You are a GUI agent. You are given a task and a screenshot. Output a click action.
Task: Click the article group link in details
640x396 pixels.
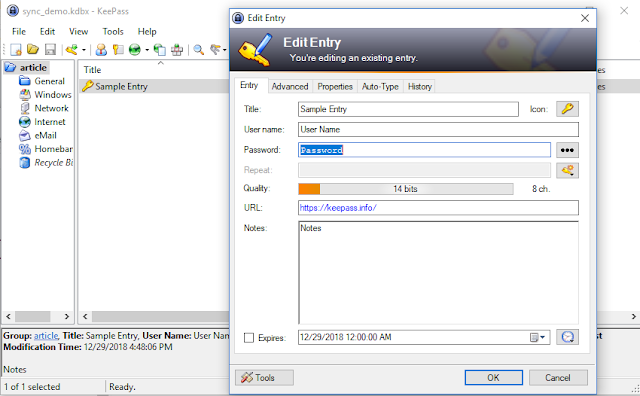pyautogui.click(x=46, y=336)
